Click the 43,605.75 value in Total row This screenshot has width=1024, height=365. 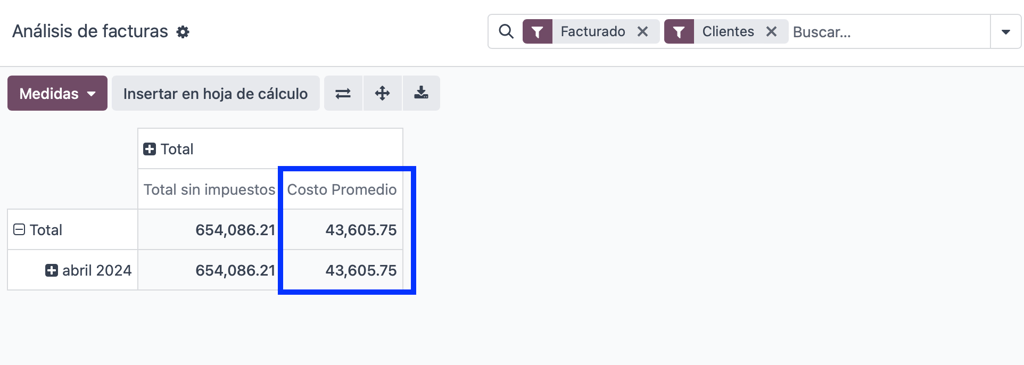[x=361, y=230]
